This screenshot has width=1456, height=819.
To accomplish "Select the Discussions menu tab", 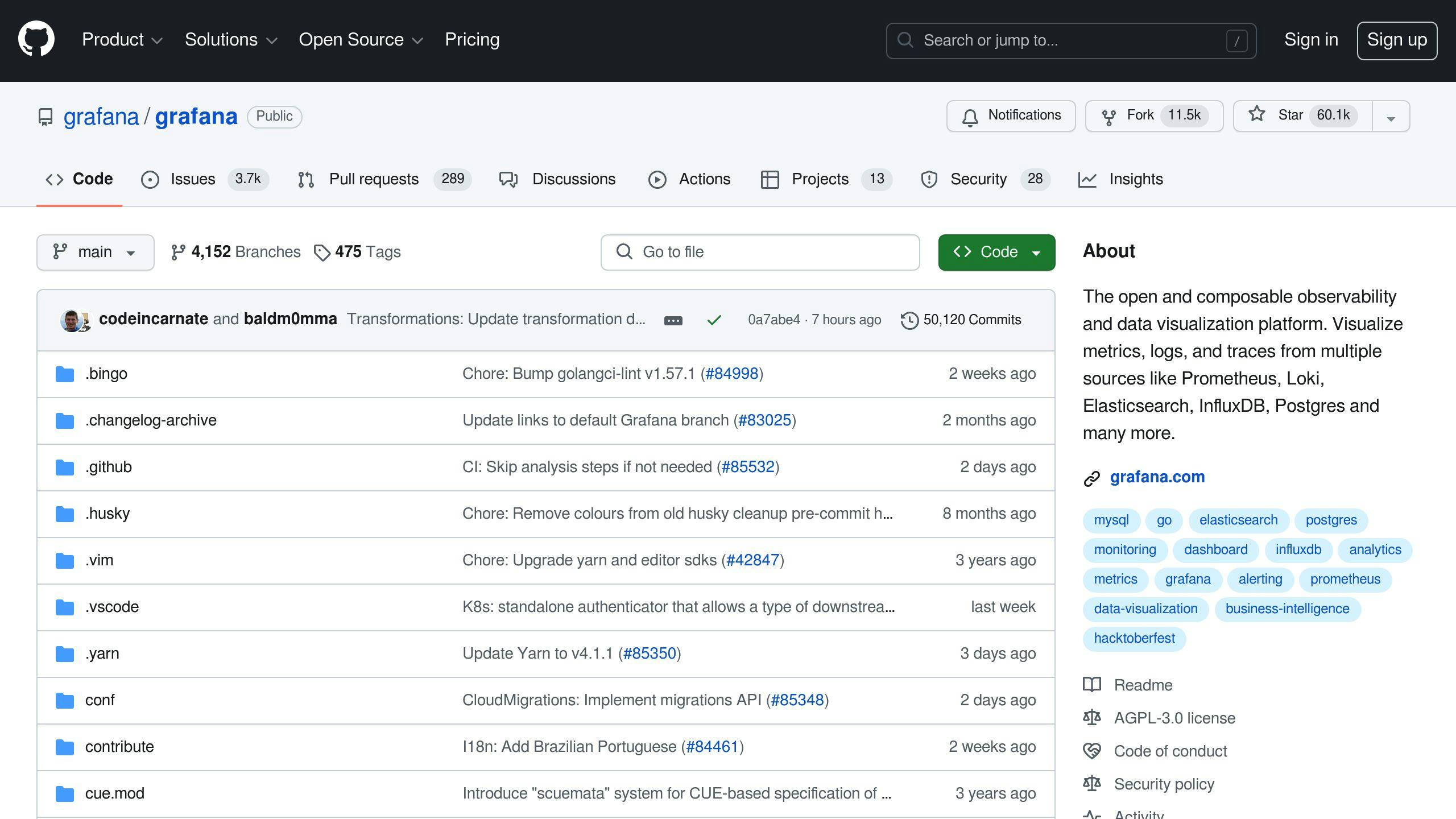I will coord(573,179).
